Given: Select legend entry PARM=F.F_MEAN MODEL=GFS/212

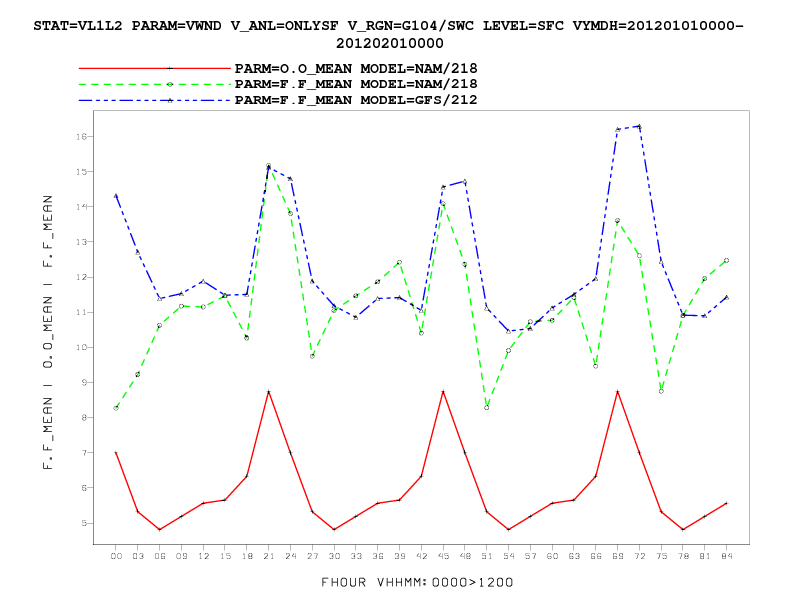Looking at the screenshot, I should click(356, 100).
